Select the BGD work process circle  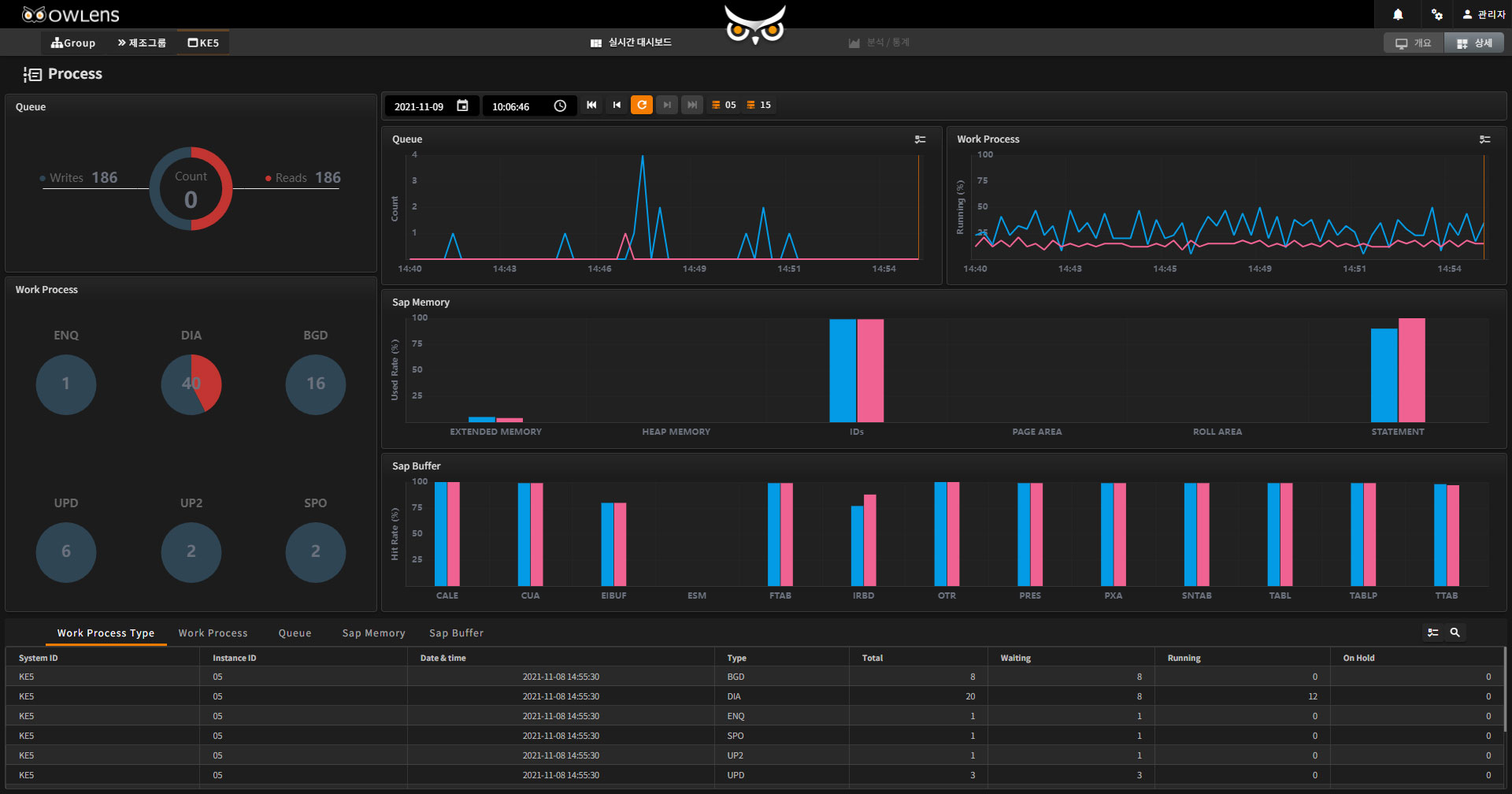pos(316,384)
